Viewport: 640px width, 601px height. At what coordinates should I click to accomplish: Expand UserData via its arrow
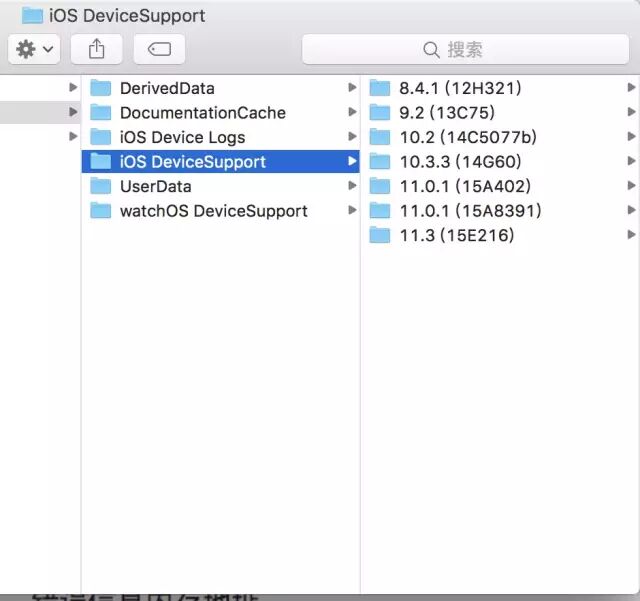coord(352,186)
